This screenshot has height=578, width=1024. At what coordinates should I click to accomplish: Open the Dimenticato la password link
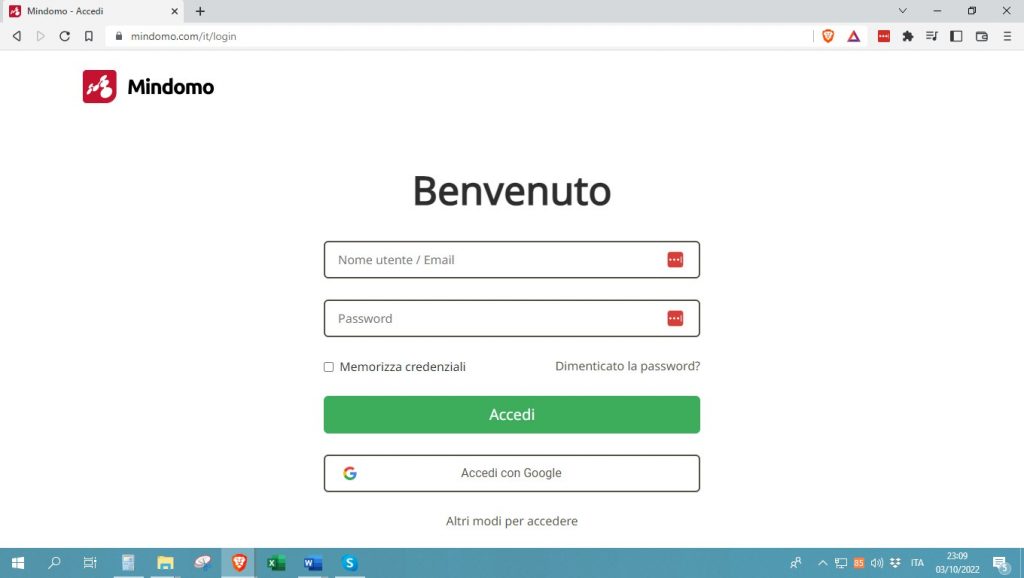pos(627,366)
